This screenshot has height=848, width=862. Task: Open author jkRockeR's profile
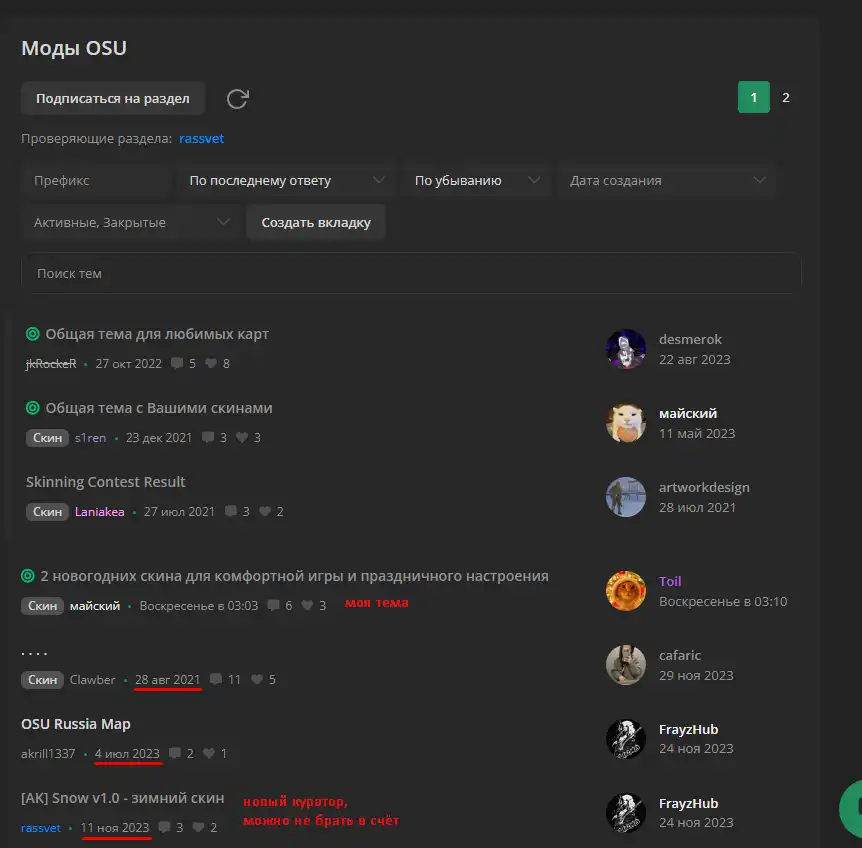pos(51,363)
